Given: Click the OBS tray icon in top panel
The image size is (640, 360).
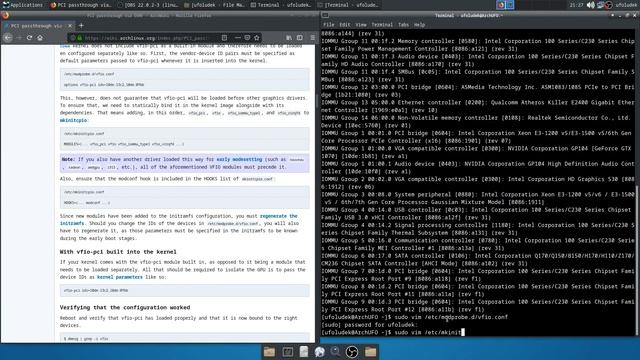Looking at the screenshot, I should click(609, 5).
